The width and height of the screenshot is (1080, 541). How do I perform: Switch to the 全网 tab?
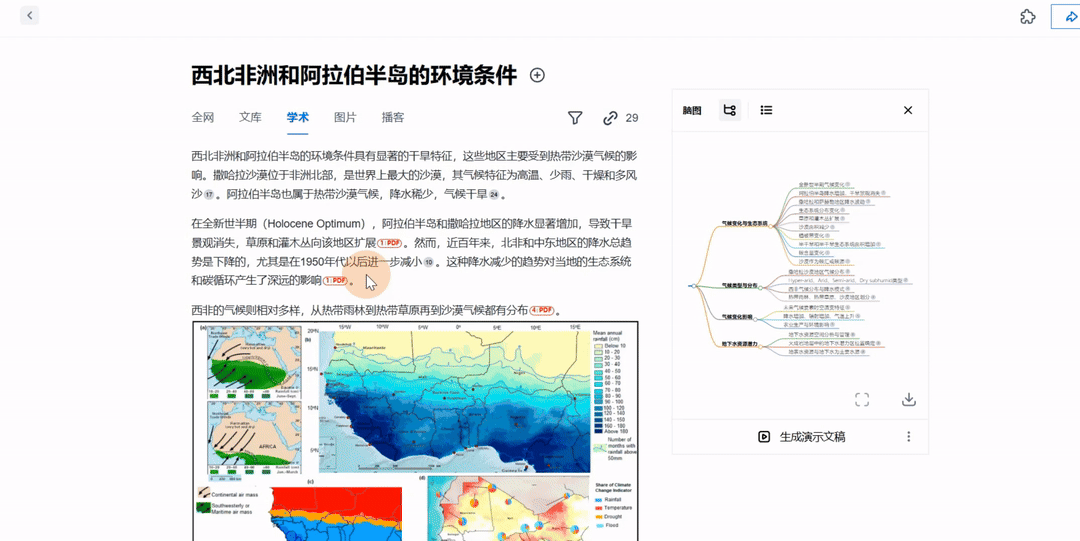[x=203, y=118]
